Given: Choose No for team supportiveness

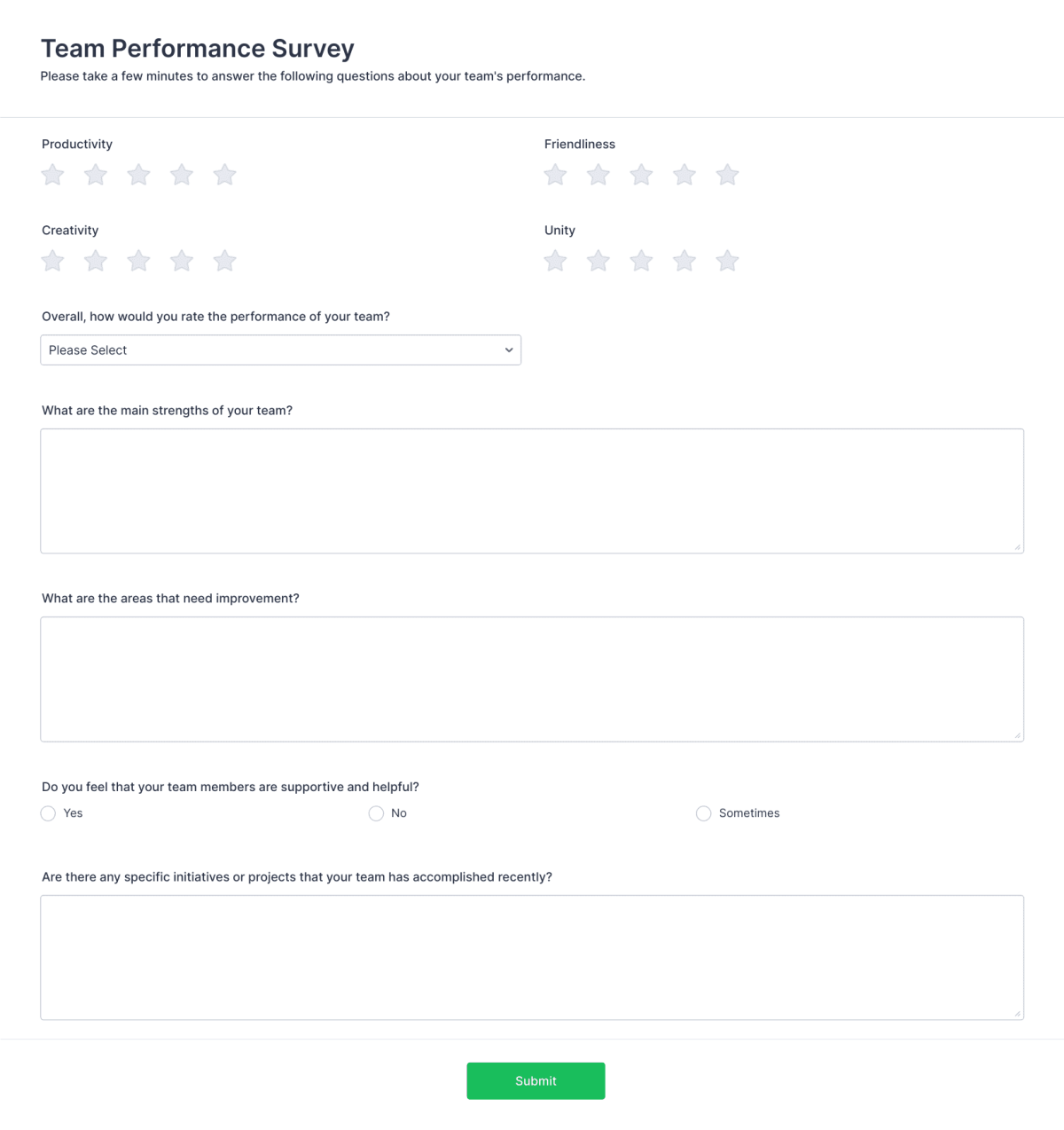Looking at the screenshot, I should [376, 813].
